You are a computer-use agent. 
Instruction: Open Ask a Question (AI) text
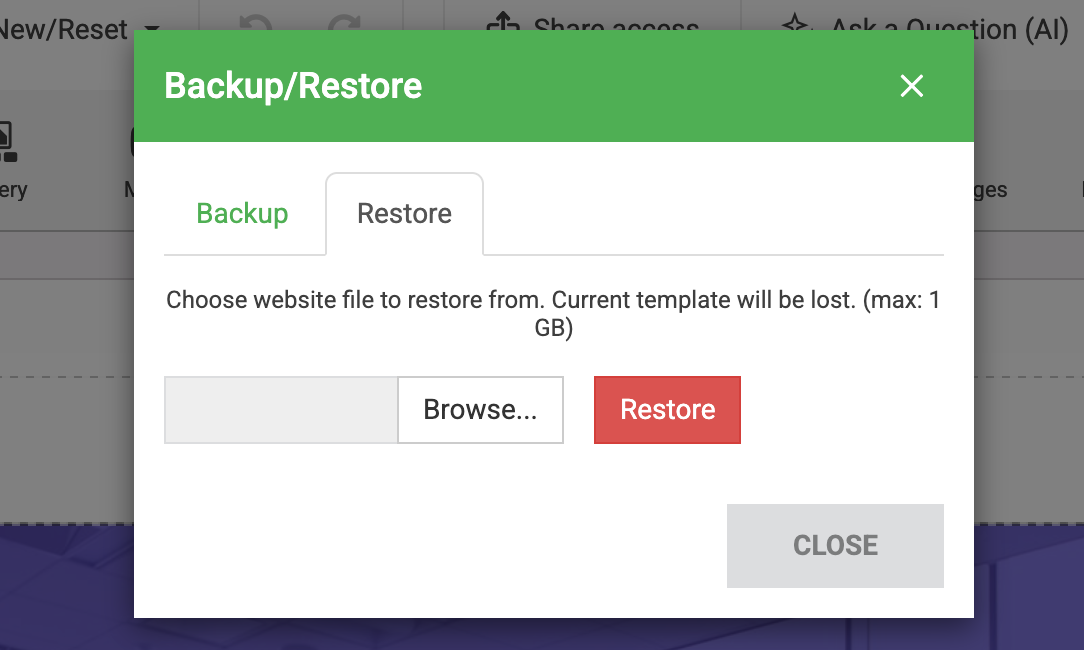pyautogui.click(x=950, y=28)
